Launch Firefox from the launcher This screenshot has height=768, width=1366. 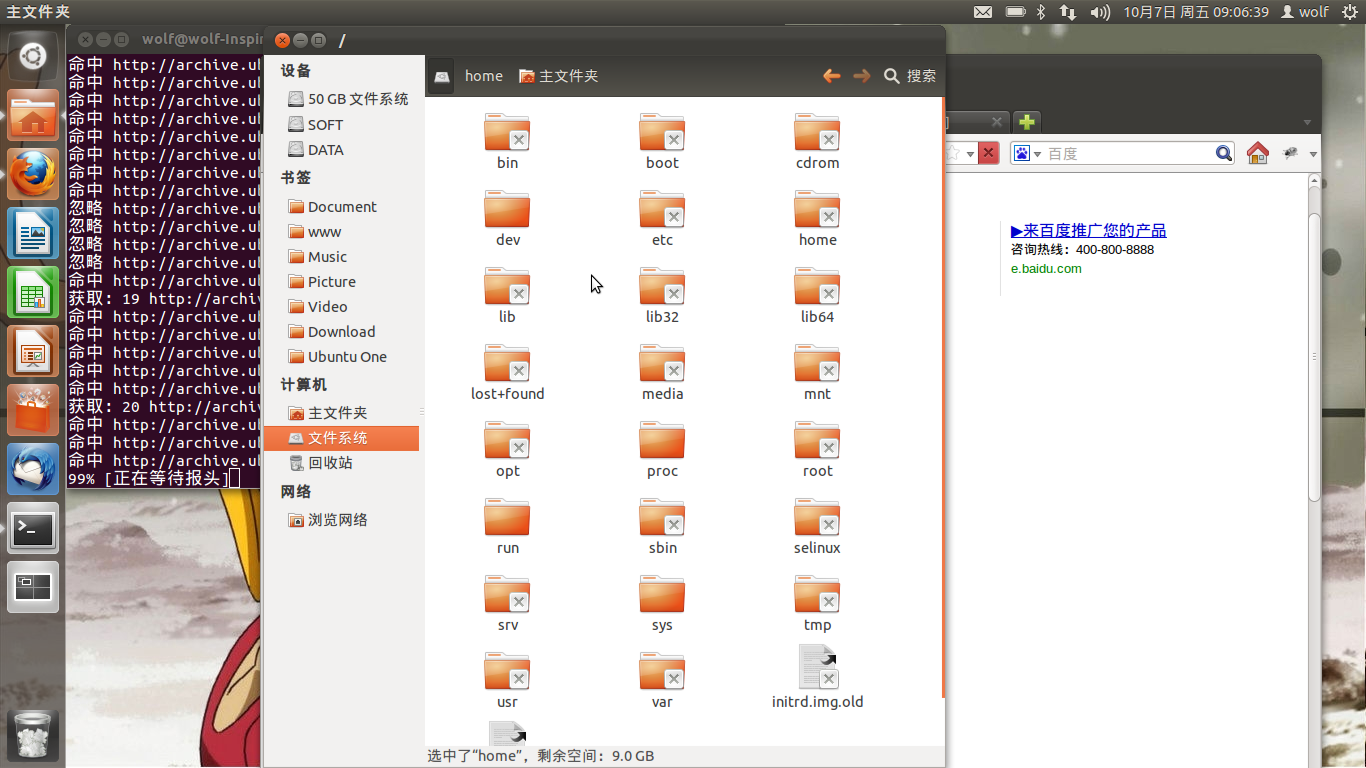click(x=33, y=175)
